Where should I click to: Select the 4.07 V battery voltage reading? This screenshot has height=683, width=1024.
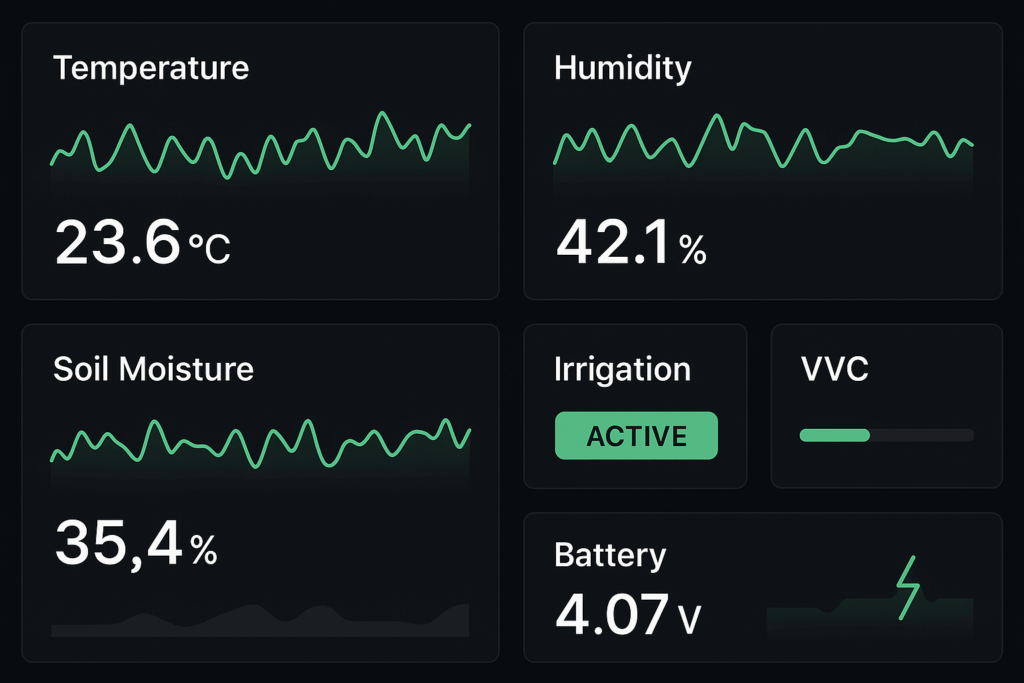tap(628, 614)
